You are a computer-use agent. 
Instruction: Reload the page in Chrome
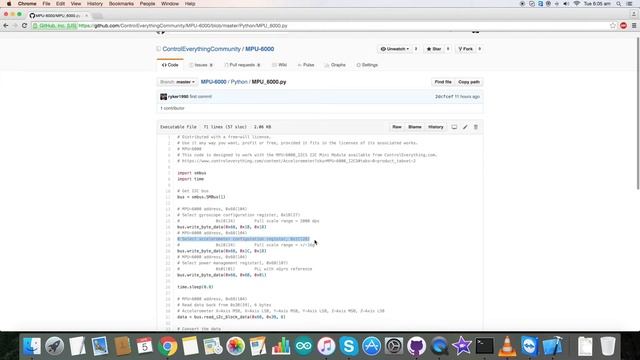(24, 25)
